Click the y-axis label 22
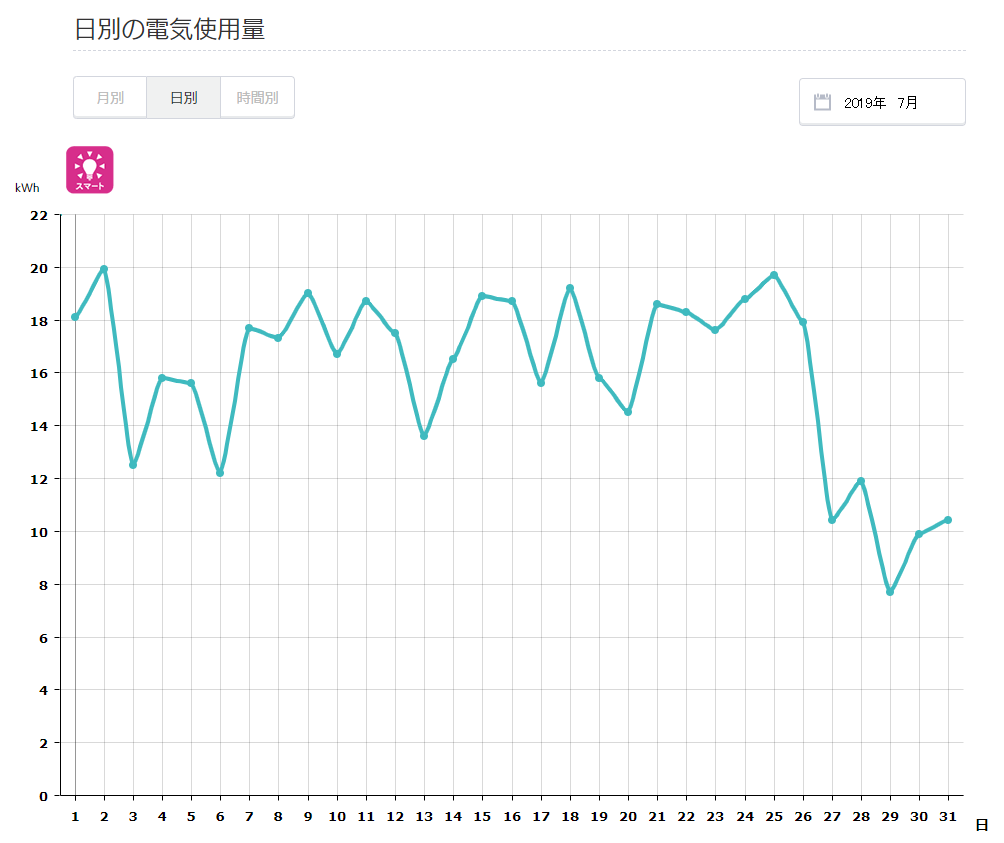The image size is (1004, 843). [x=39, y=215]
